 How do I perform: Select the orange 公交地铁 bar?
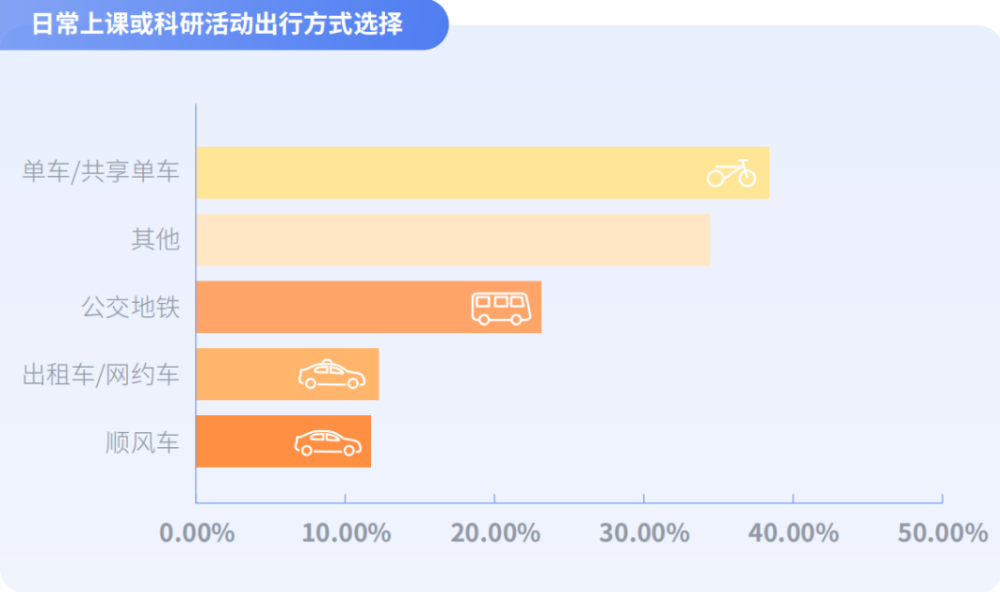coord(369,307)
